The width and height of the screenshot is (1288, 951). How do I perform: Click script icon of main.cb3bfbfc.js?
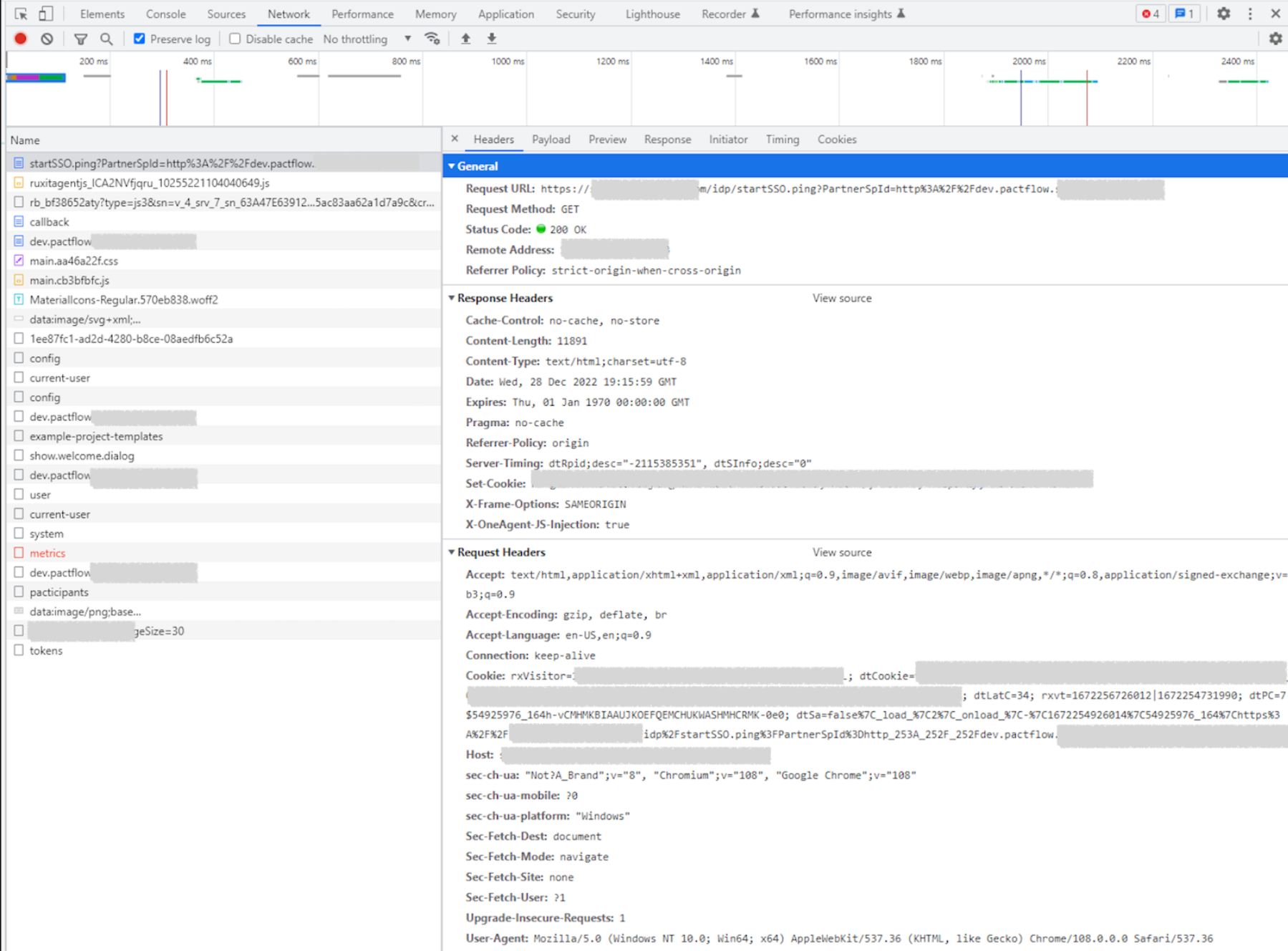(19, 280)
